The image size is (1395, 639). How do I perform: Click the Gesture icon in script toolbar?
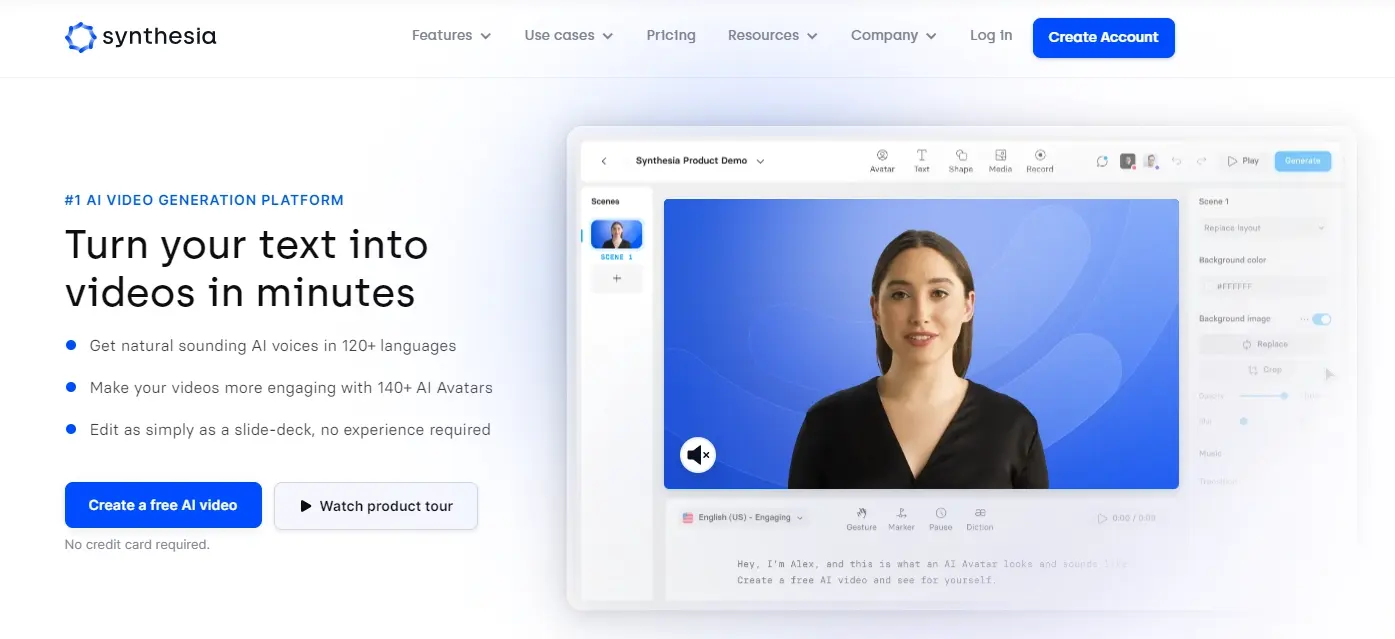pos(861,513)
